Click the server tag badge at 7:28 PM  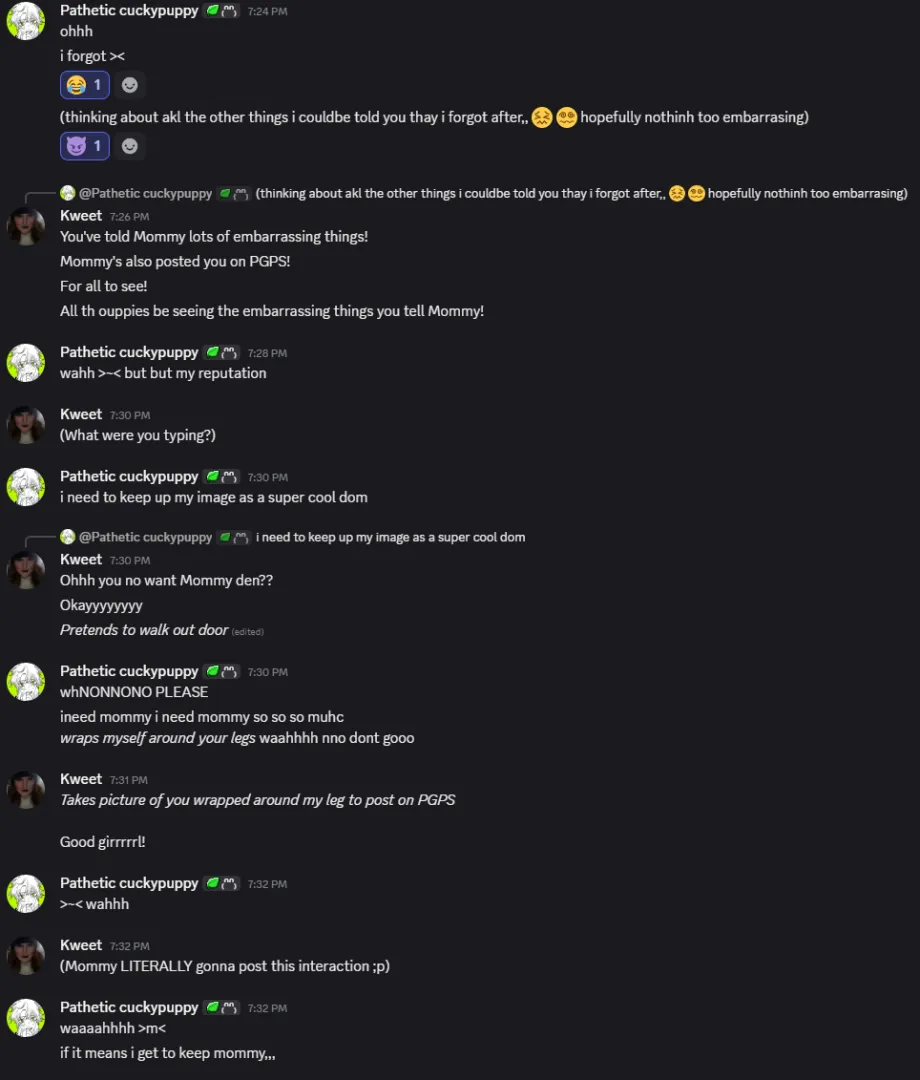click(x=221, y=353)
